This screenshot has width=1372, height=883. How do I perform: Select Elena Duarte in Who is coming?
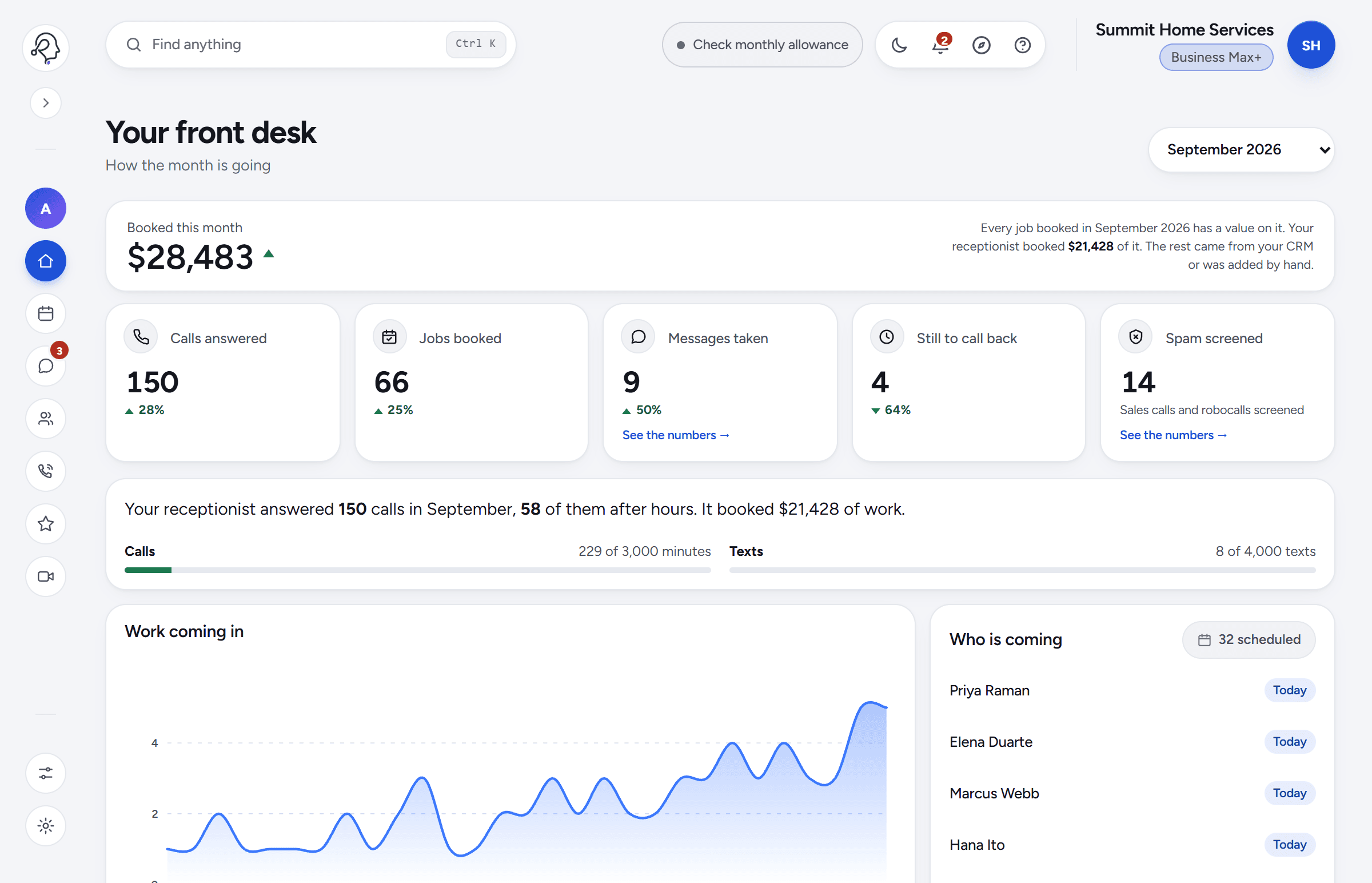(1132, 742)
